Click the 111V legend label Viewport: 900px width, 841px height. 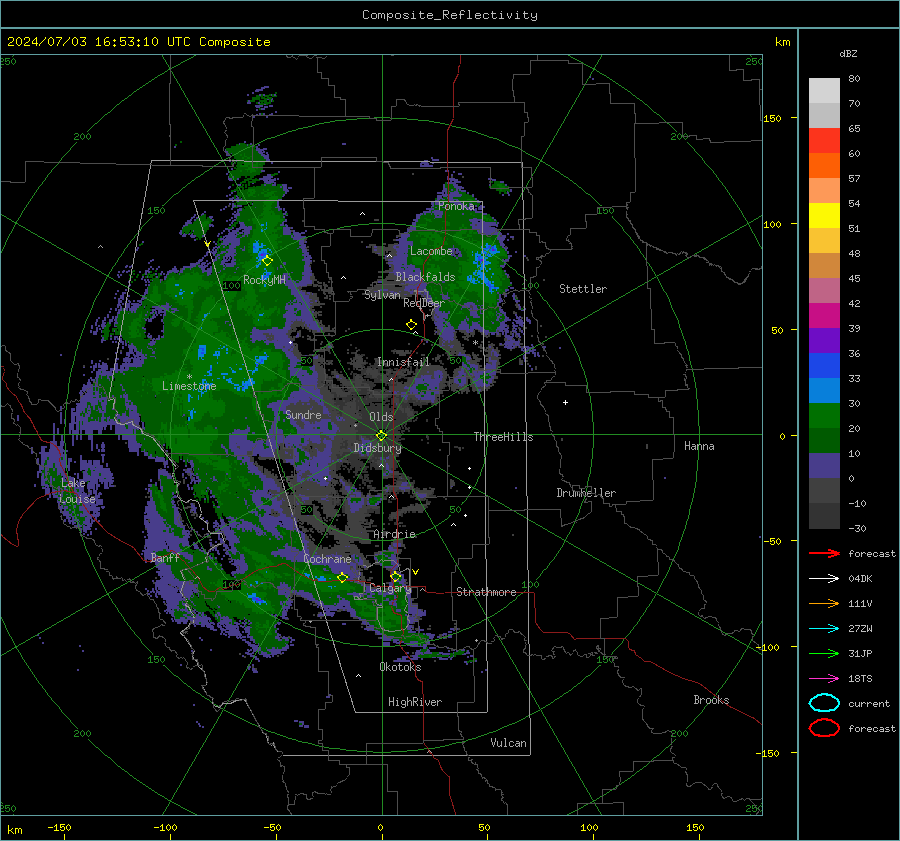pyautogui.click(x=860, y=603)
